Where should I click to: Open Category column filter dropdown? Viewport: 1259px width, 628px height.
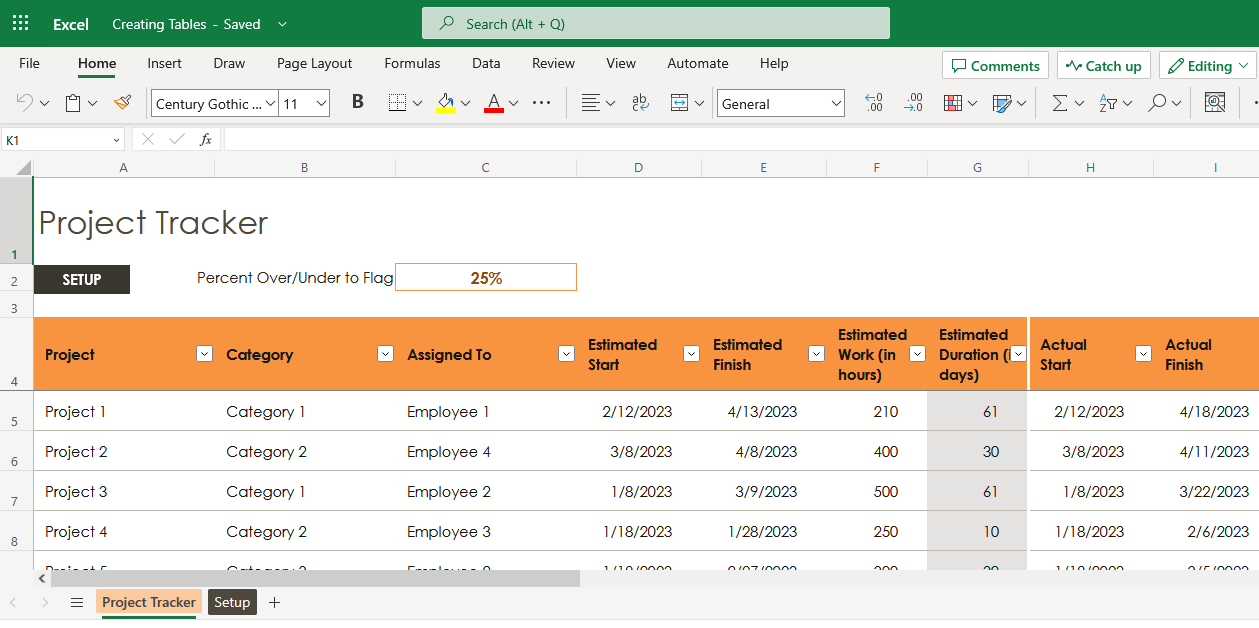pos(385,354)
